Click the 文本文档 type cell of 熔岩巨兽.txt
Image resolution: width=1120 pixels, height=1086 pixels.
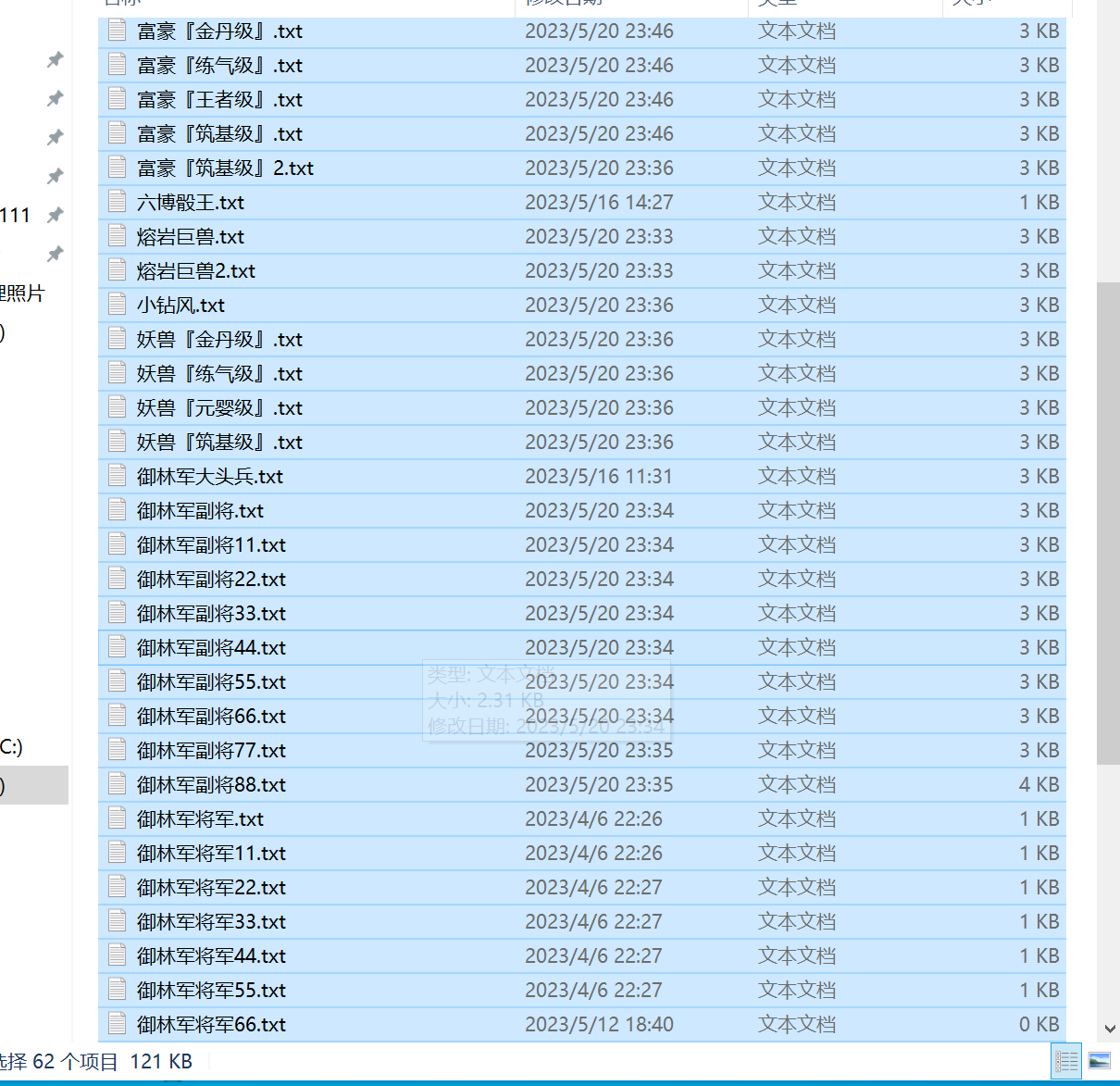pos(797,236)
